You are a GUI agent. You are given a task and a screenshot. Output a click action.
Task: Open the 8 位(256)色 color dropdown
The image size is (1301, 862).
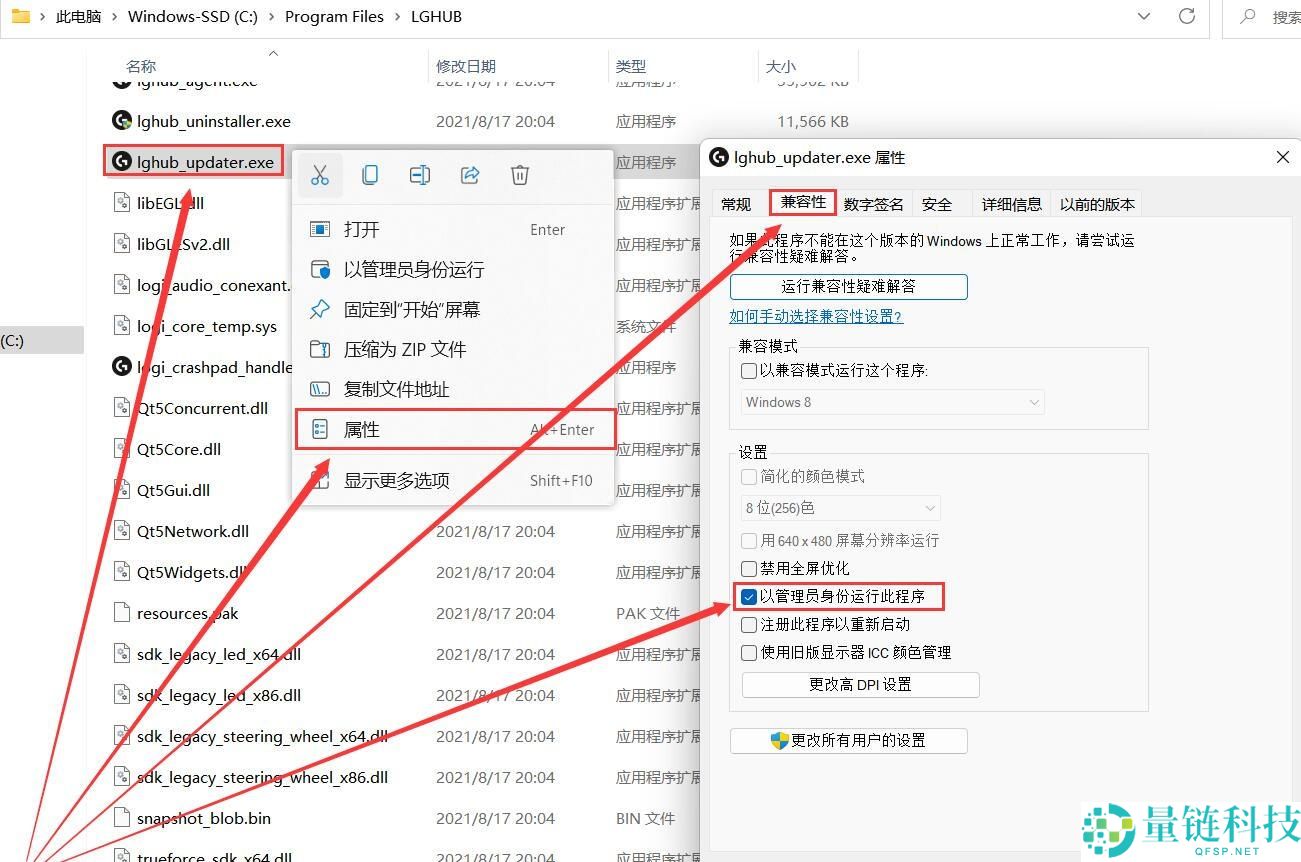pyautogui.click(x=840, y=508)
